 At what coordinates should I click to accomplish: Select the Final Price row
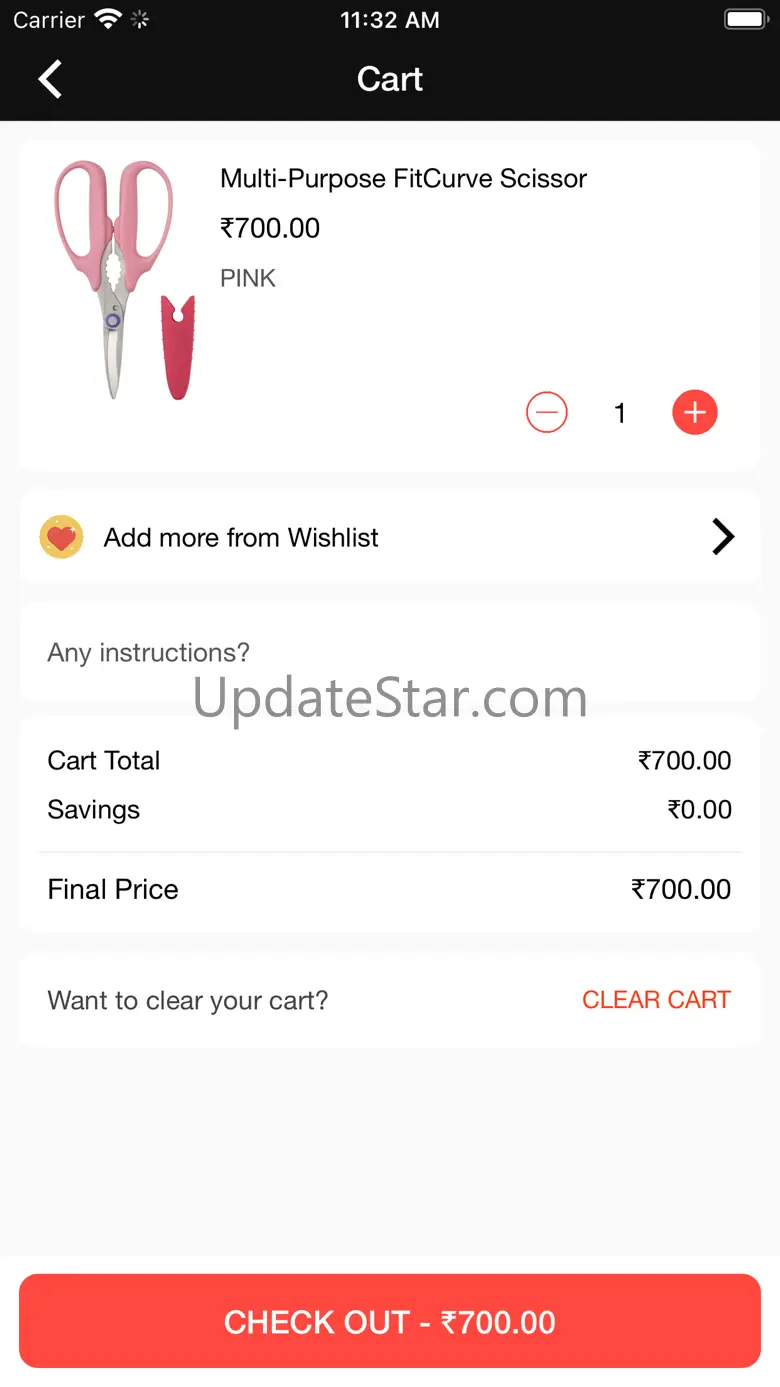(390, 890)
